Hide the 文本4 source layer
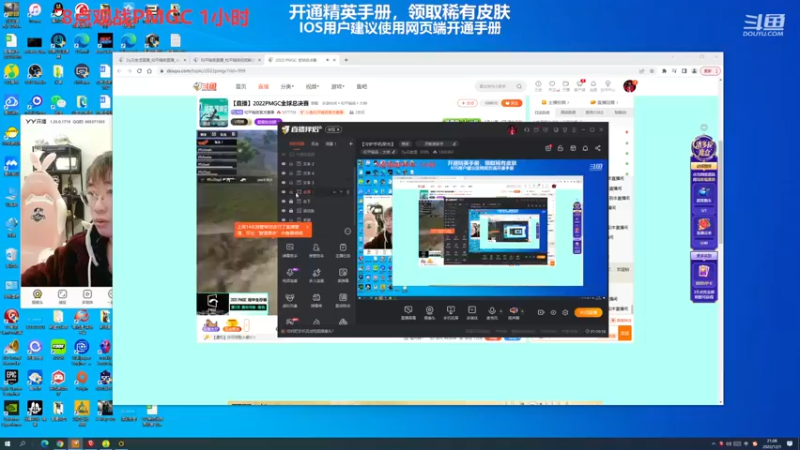 pos(284,173)
